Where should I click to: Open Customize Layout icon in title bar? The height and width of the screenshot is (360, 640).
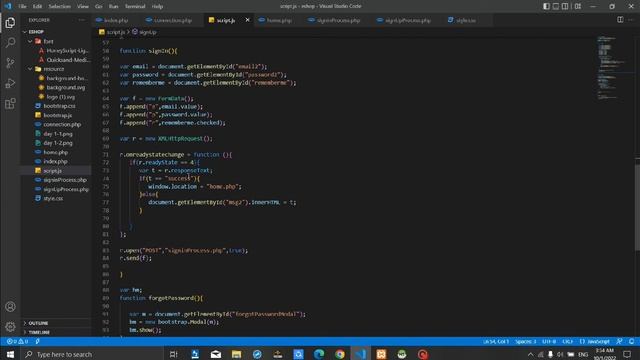click(x=578, y=6)
